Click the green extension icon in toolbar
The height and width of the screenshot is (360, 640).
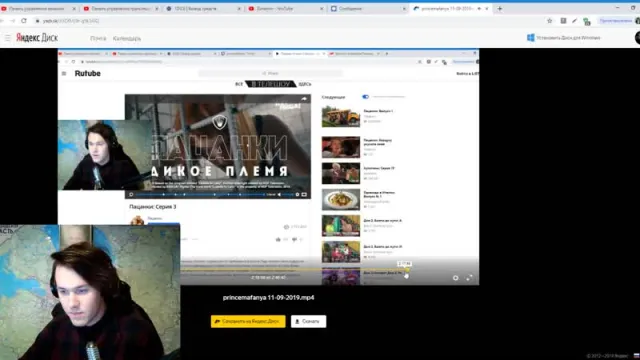click(587, 21)
